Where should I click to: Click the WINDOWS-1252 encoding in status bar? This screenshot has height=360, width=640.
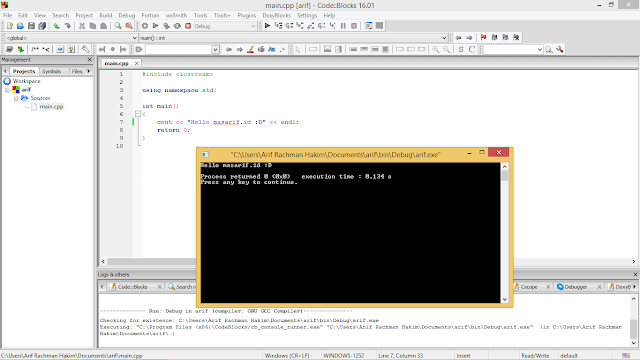344,356
